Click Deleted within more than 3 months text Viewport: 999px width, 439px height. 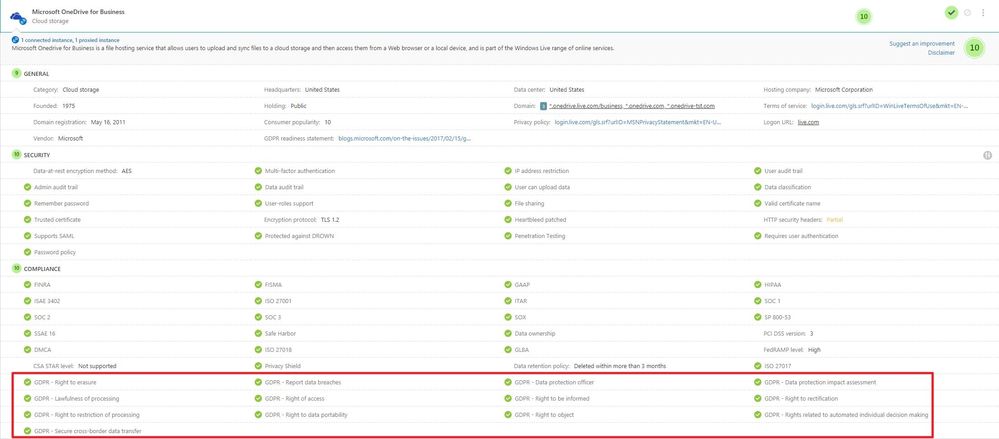pyautogui.click(x=620, y=366)
